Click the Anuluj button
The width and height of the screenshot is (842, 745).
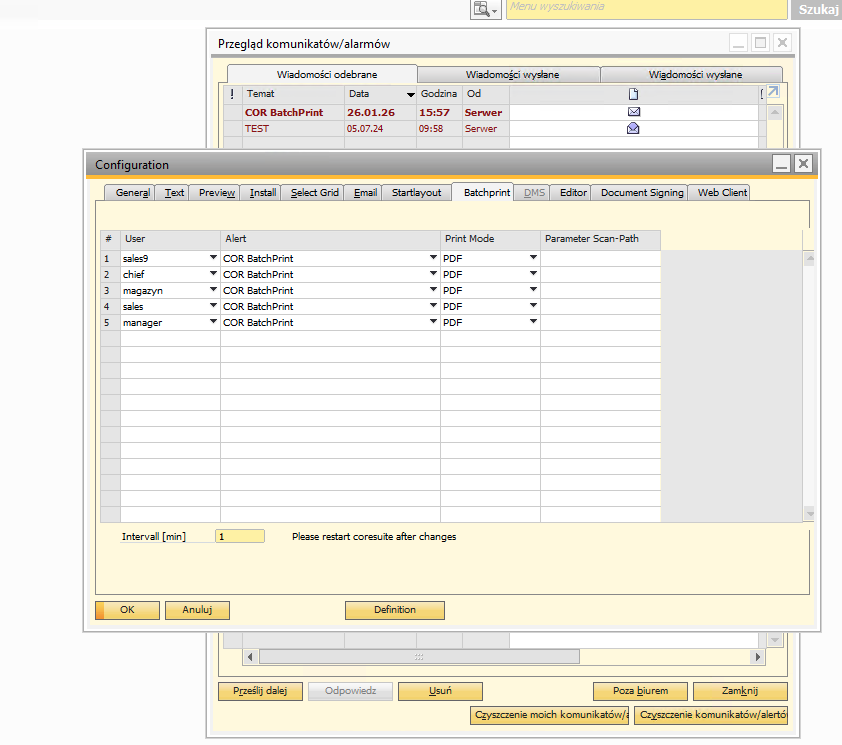pyautogui.click(x=198, y=610)
